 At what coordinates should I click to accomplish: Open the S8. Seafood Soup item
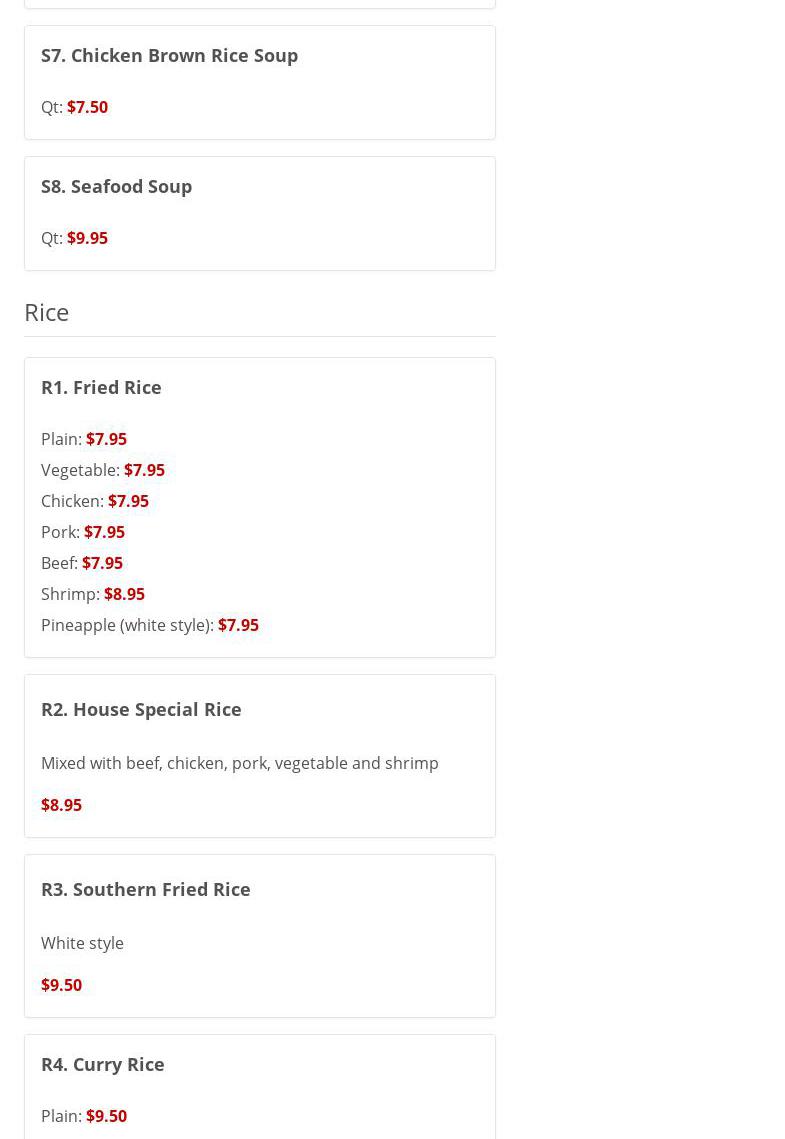tap(116, 186)
